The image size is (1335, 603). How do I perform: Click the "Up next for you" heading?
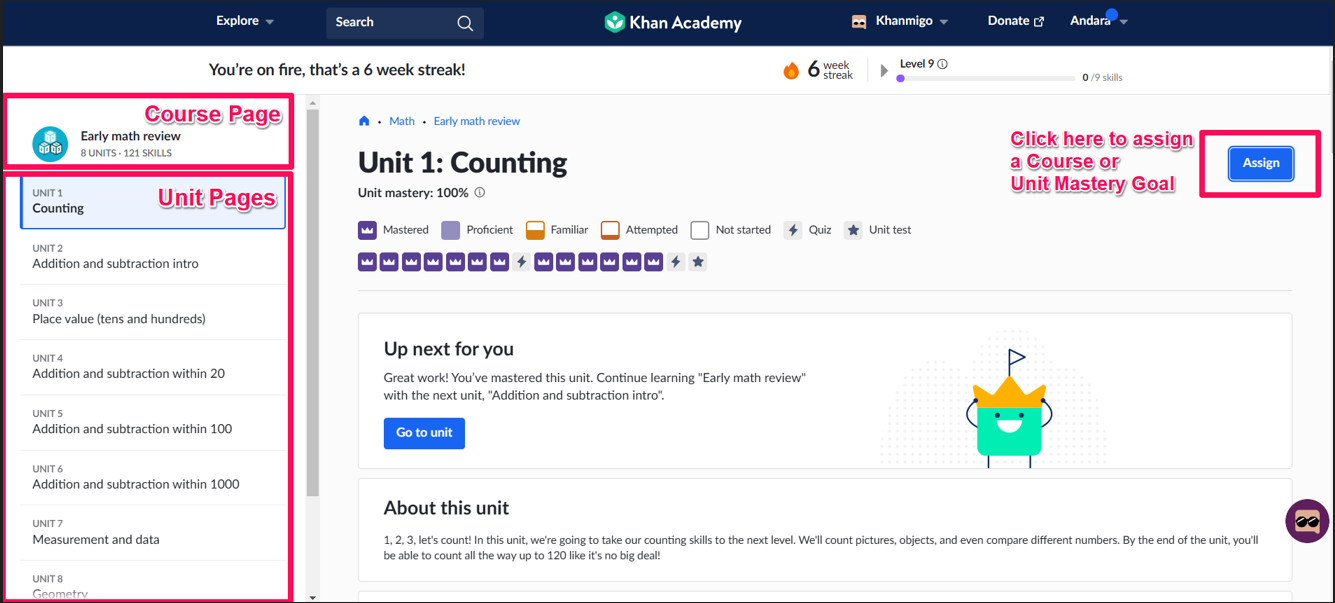[x=449, y=349]
